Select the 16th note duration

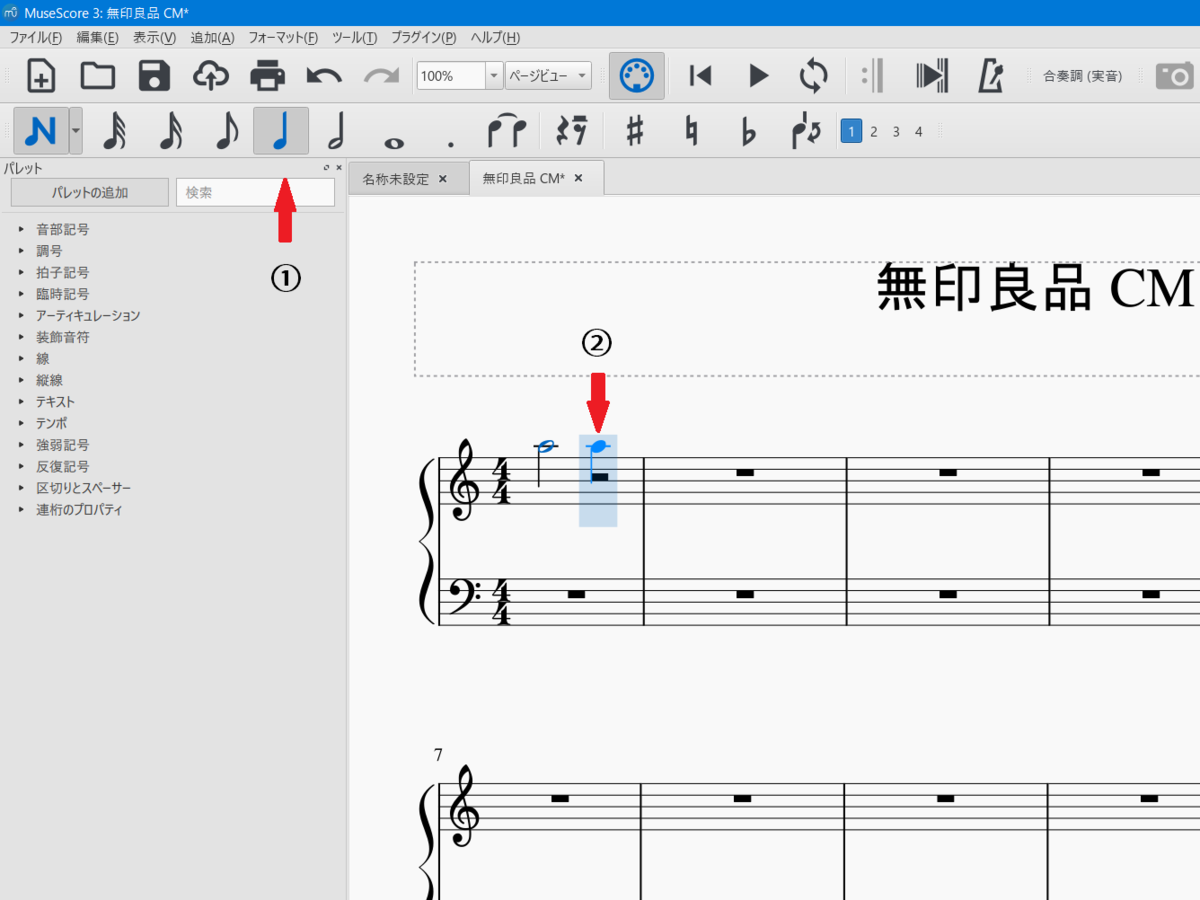[x=171, y=131]
